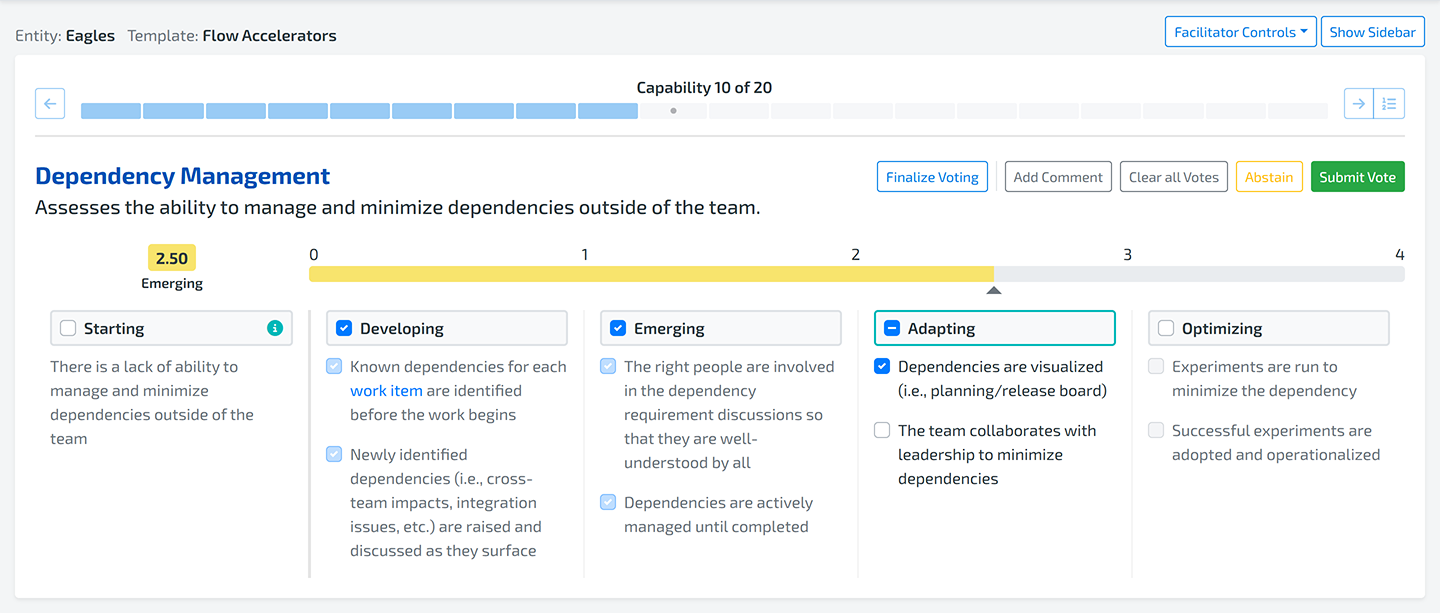The width and height of the screenshot is (1440, 613).
Task: Open Add Comment
Action: coord(1058,177)
